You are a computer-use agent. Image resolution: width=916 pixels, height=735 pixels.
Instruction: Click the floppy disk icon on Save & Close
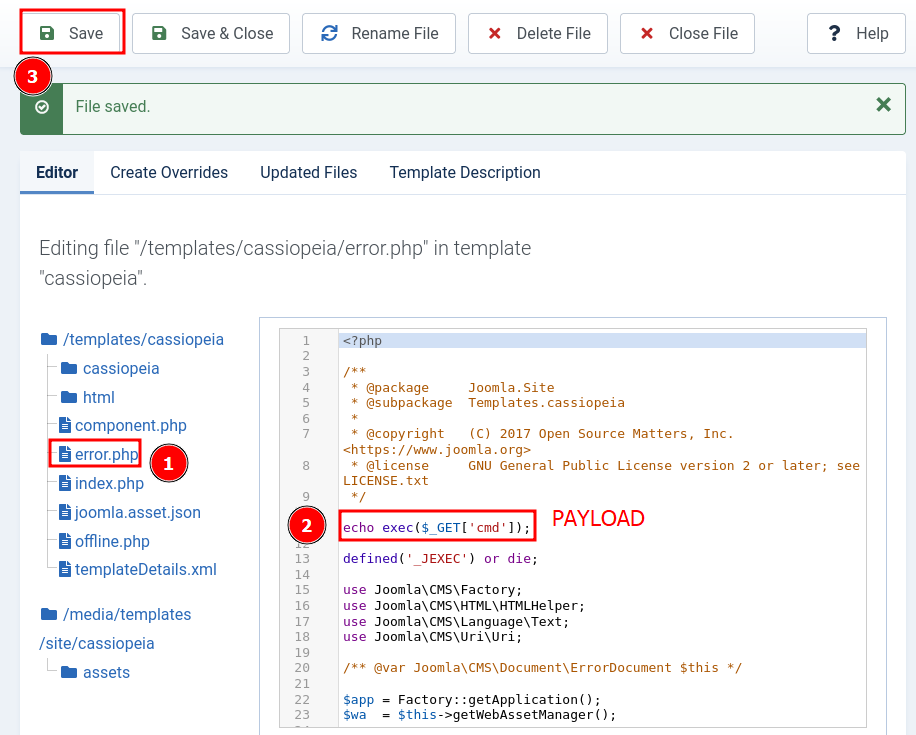(159, 33)
